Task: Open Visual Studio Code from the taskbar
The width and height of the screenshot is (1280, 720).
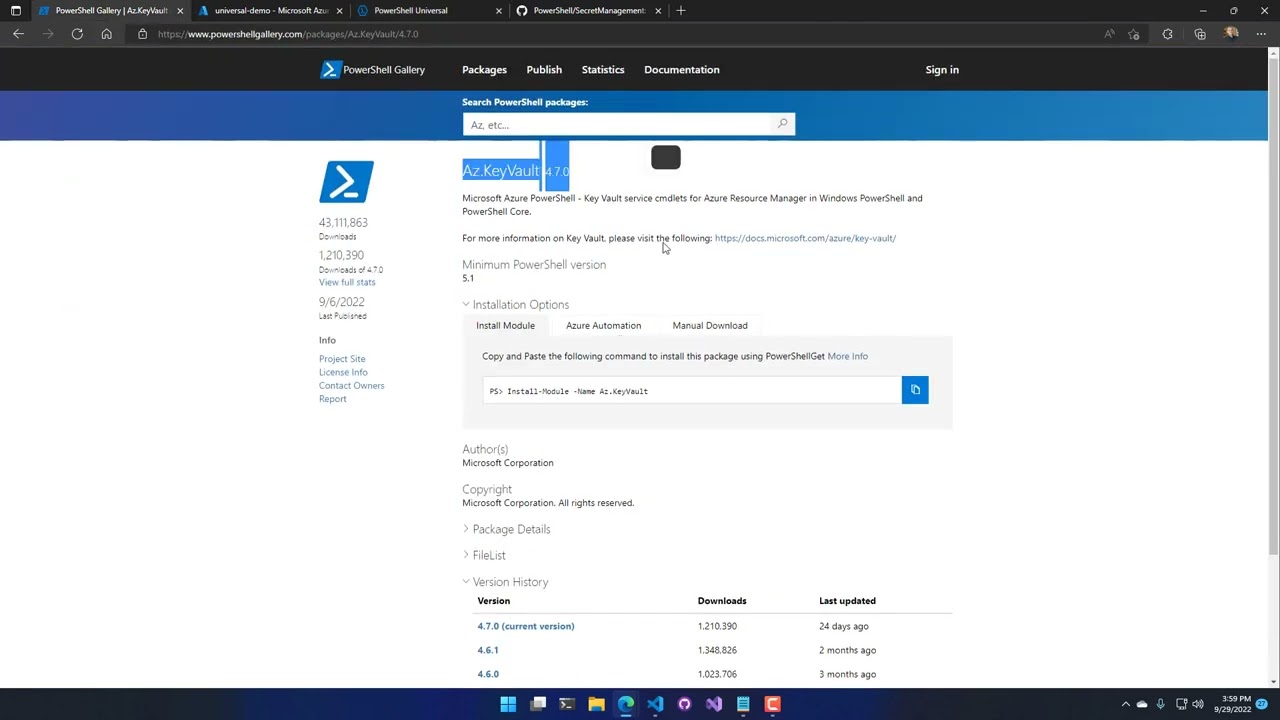Action: click(x=655, y=704)
